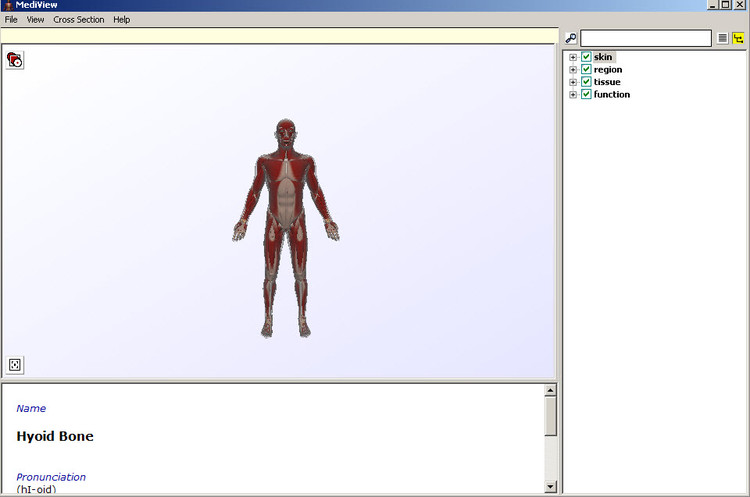Toggle the region checkbox
Viewport: 750px width, 497px height.
pos(587,70)
